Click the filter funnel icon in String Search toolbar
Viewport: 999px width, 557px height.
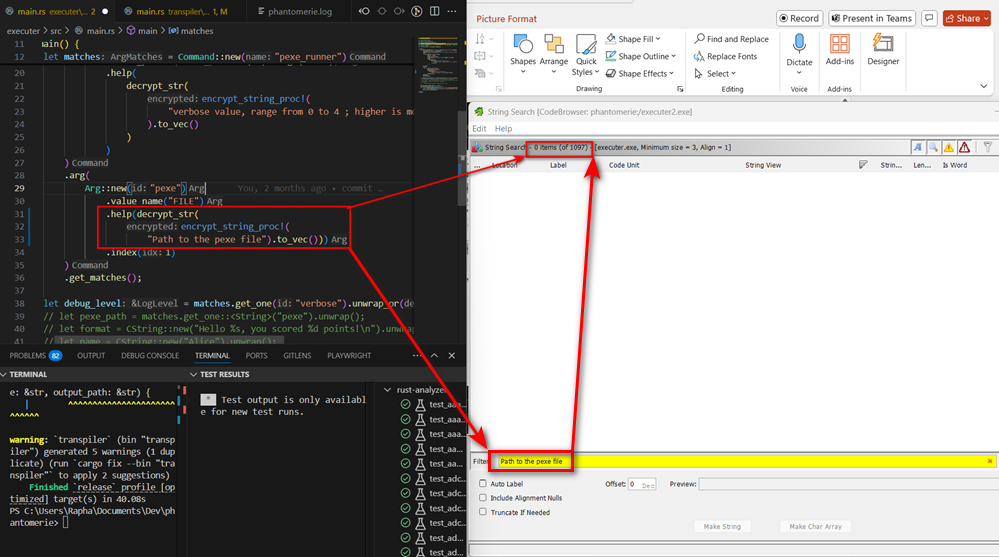pos(987,147)
